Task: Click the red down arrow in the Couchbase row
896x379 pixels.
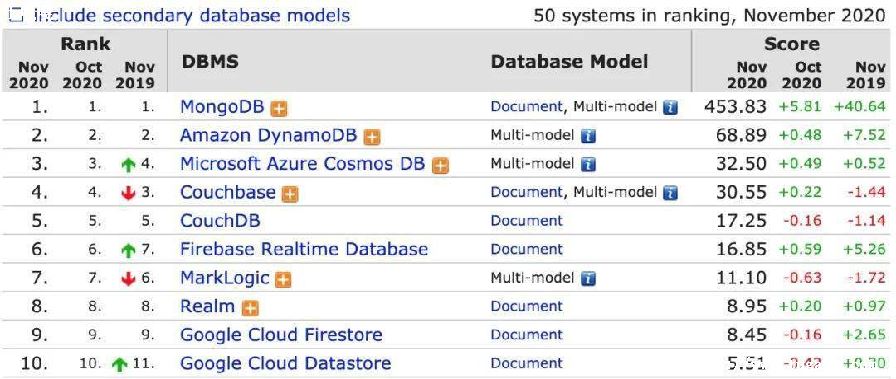Action: 129,194
